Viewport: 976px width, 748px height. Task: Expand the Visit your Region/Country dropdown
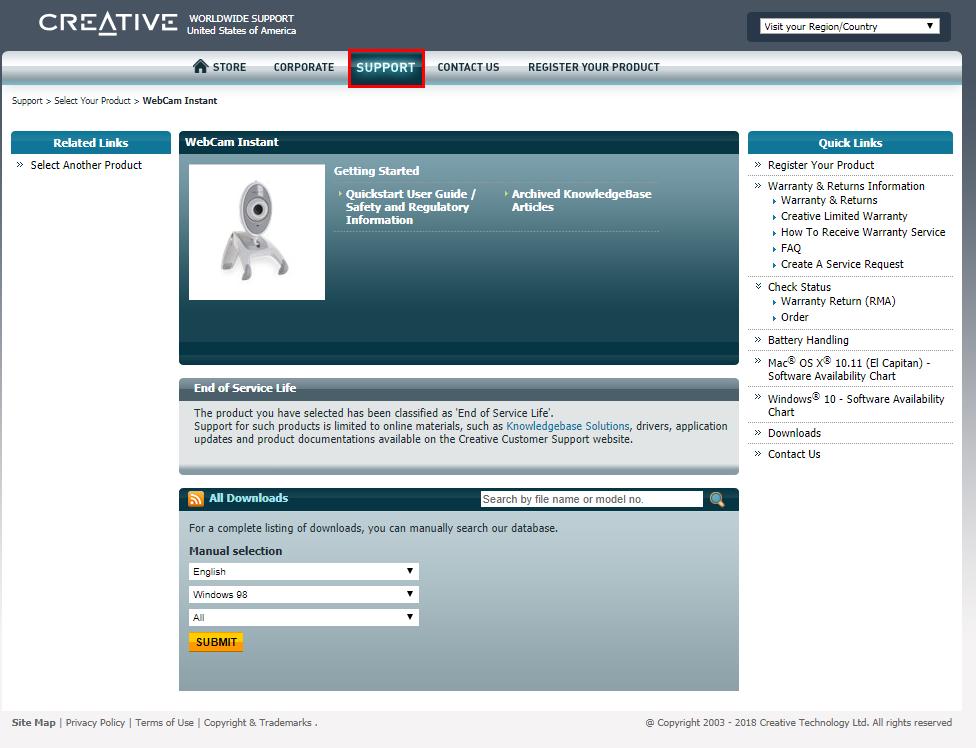pos(846,26)
